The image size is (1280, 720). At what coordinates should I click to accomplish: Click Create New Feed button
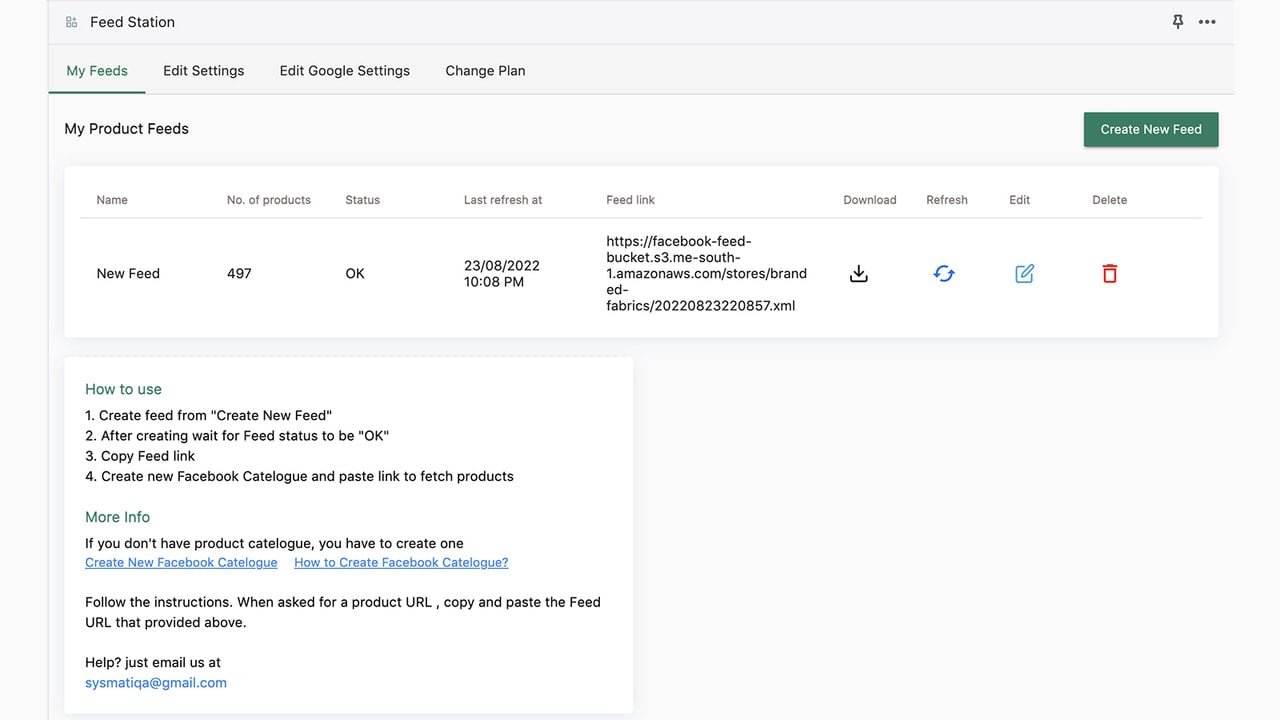click(x=1151, y=129)
